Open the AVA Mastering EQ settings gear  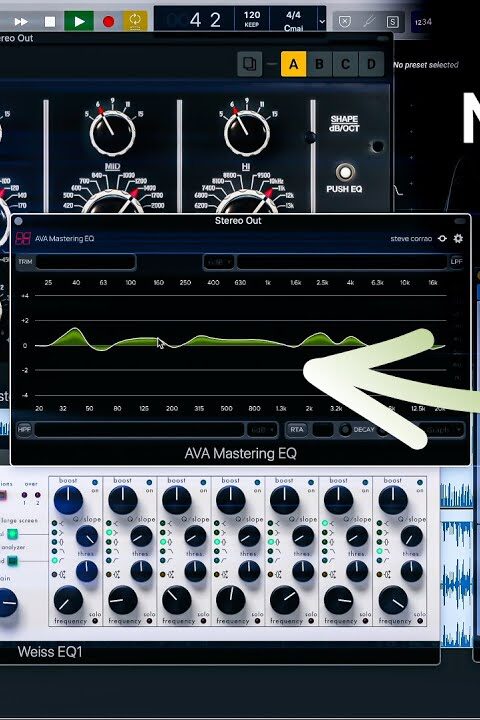pyautogui.click(x=458, y=238)
